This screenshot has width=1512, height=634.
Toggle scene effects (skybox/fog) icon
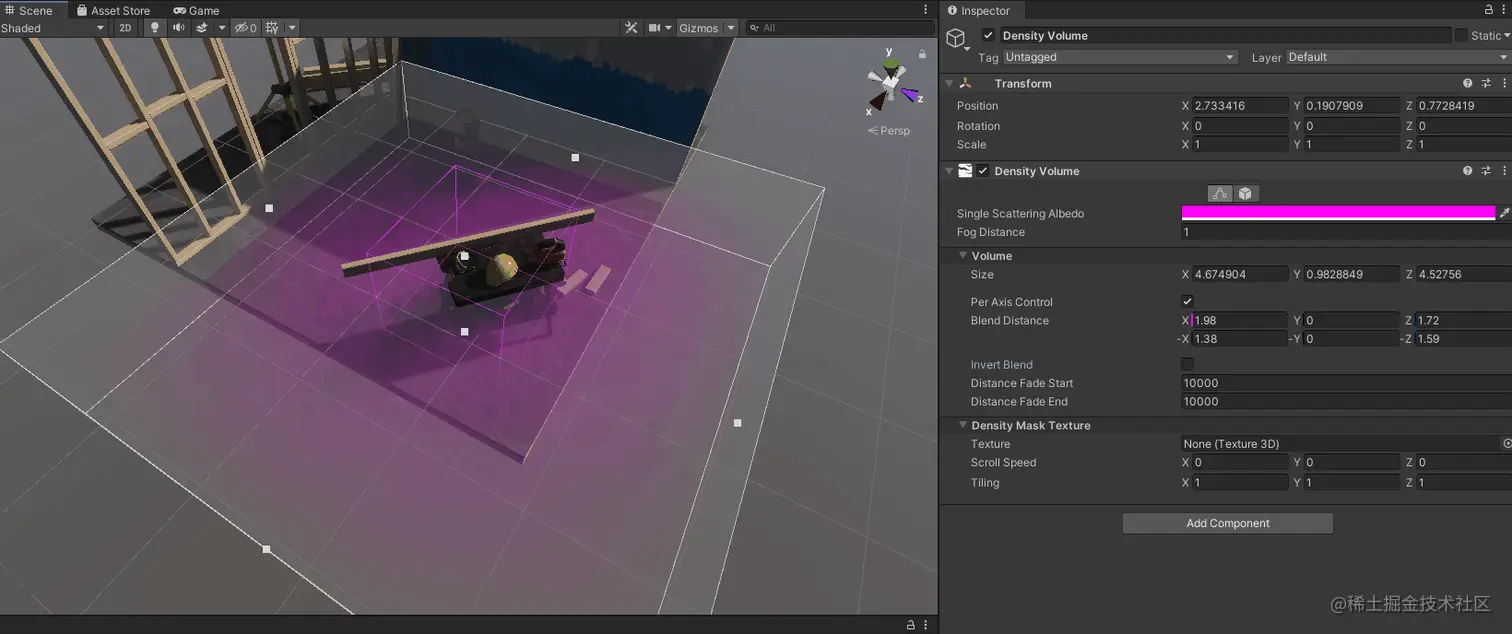[202, 28]
